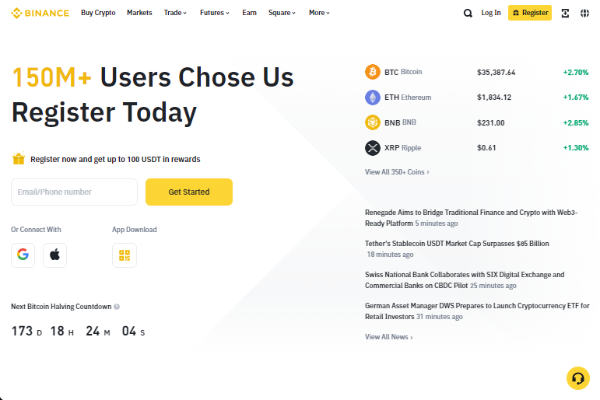Click the yellow Register button

coord(530,13)
